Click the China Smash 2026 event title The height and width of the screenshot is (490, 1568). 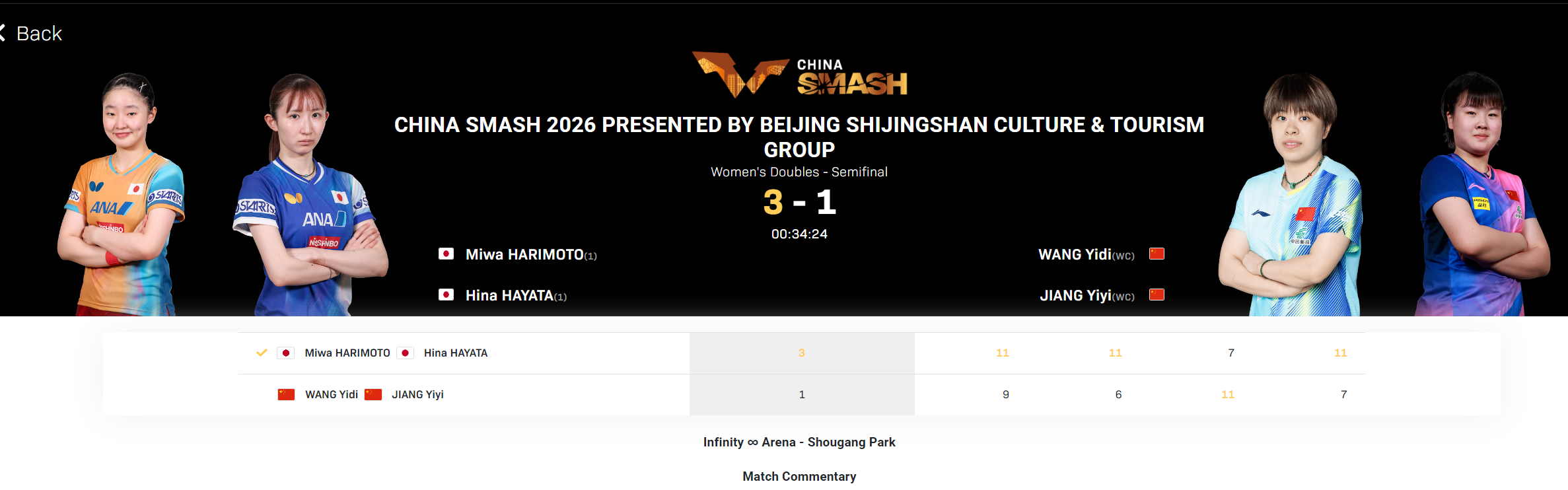tap(799, 137)
